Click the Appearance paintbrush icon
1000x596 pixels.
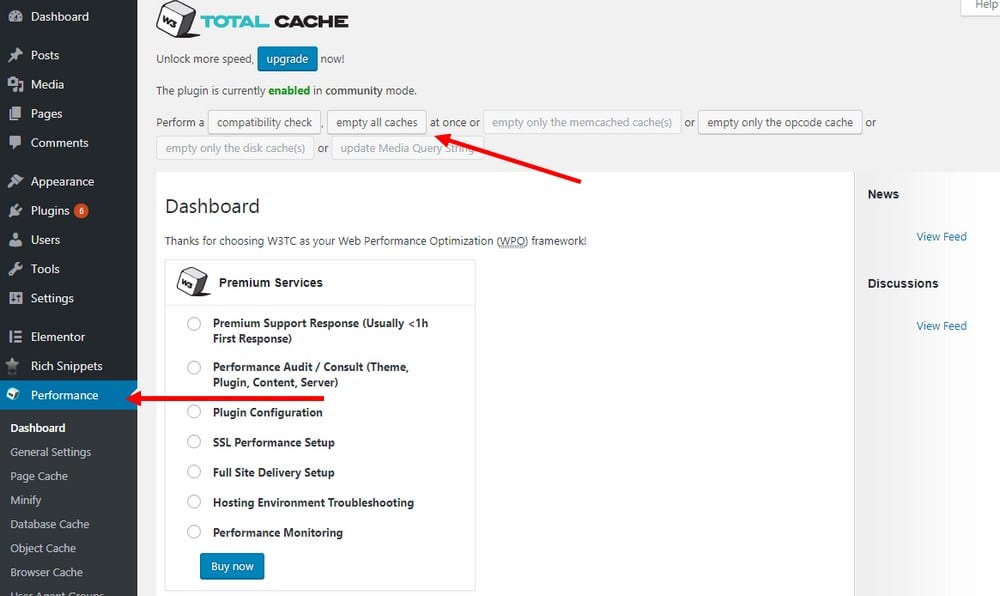pyautogui.click(x=15, y=182)
